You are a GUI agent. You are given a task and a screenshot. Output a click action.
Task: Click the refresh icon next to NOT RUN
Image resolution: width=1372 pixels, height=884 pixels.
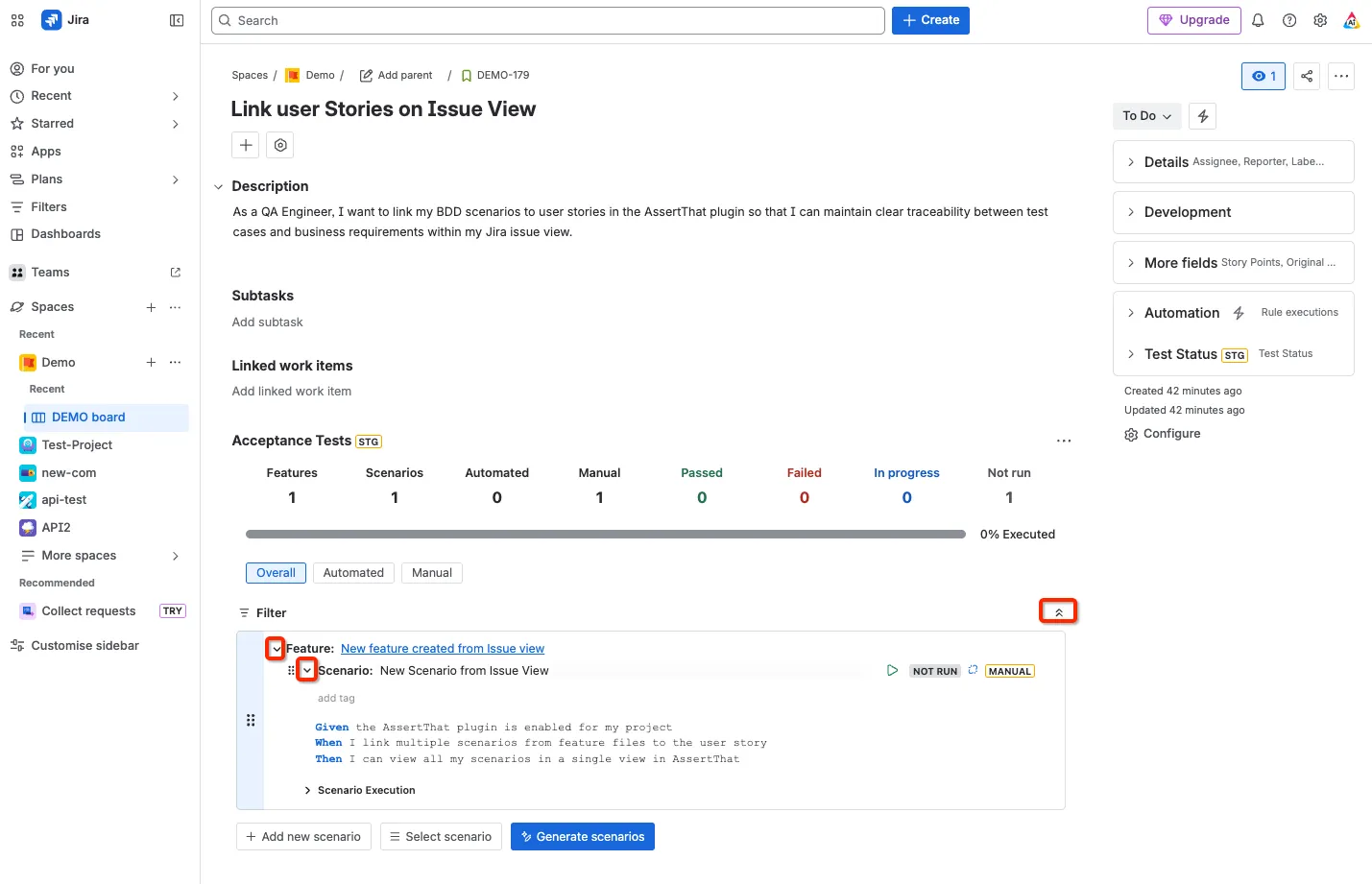pos(973,670)
